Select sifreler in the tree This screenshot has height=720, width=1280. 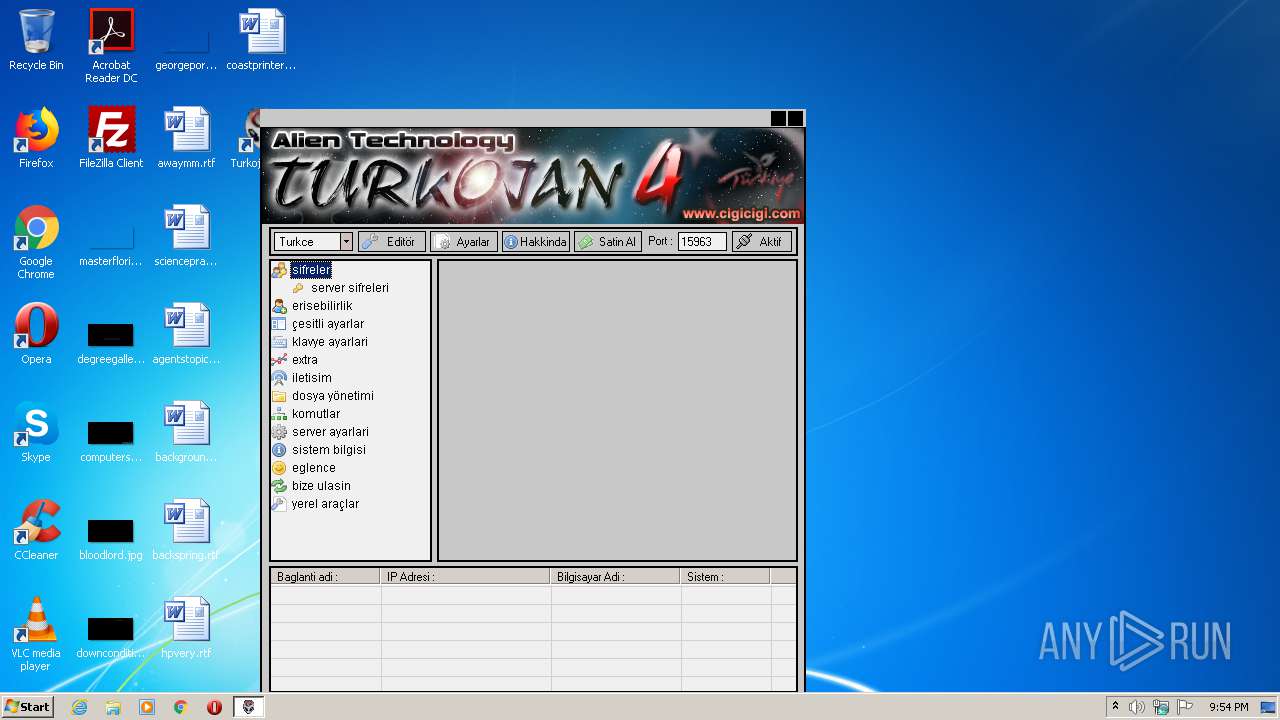click(311, 270)
